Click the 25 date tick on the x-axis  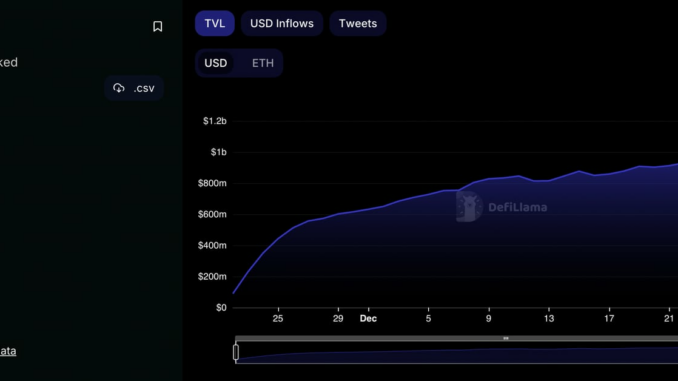(278, 319)
